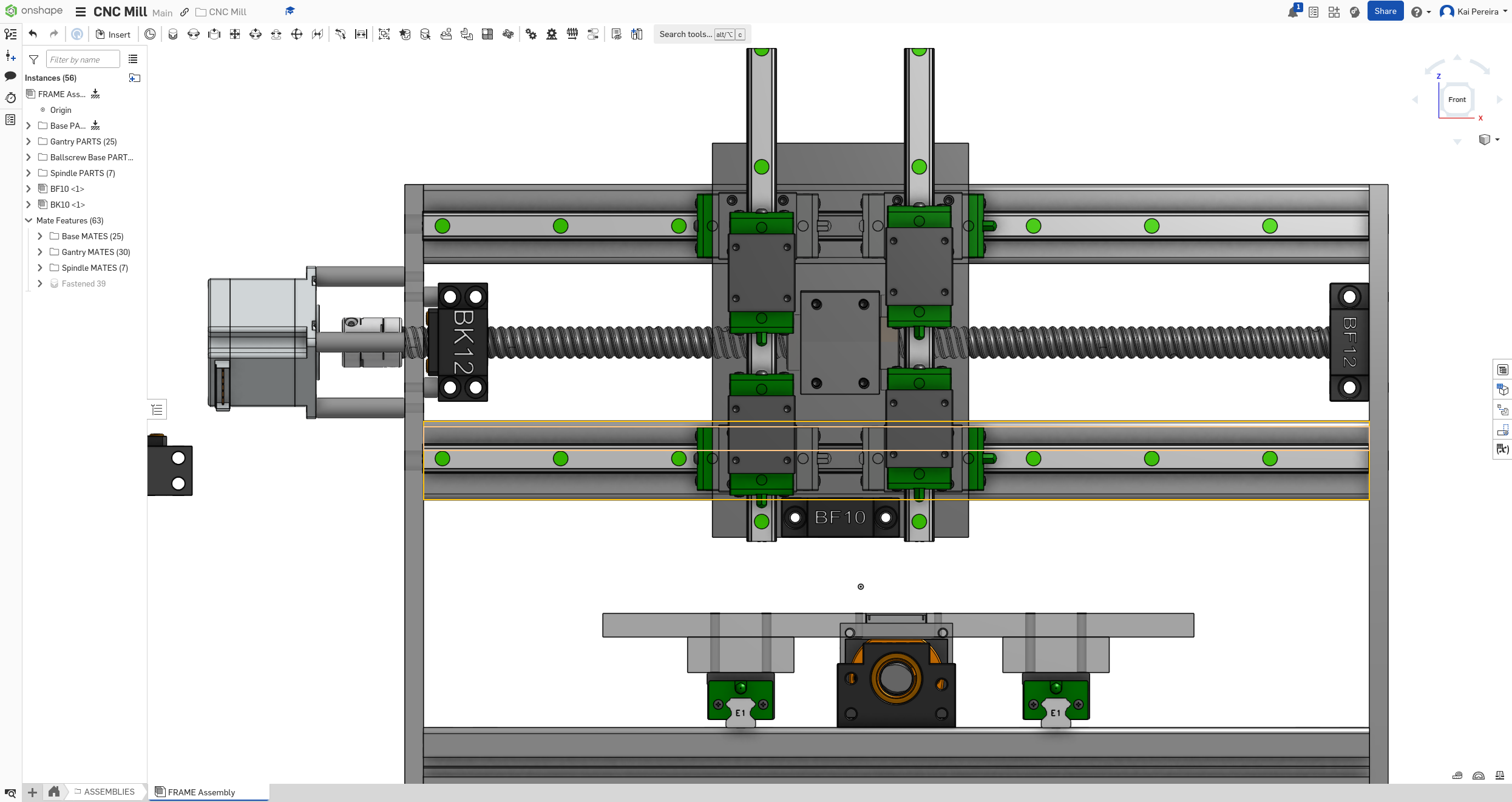
Task: Toggle the instance list view icon
Action: (x=133, y=59)
